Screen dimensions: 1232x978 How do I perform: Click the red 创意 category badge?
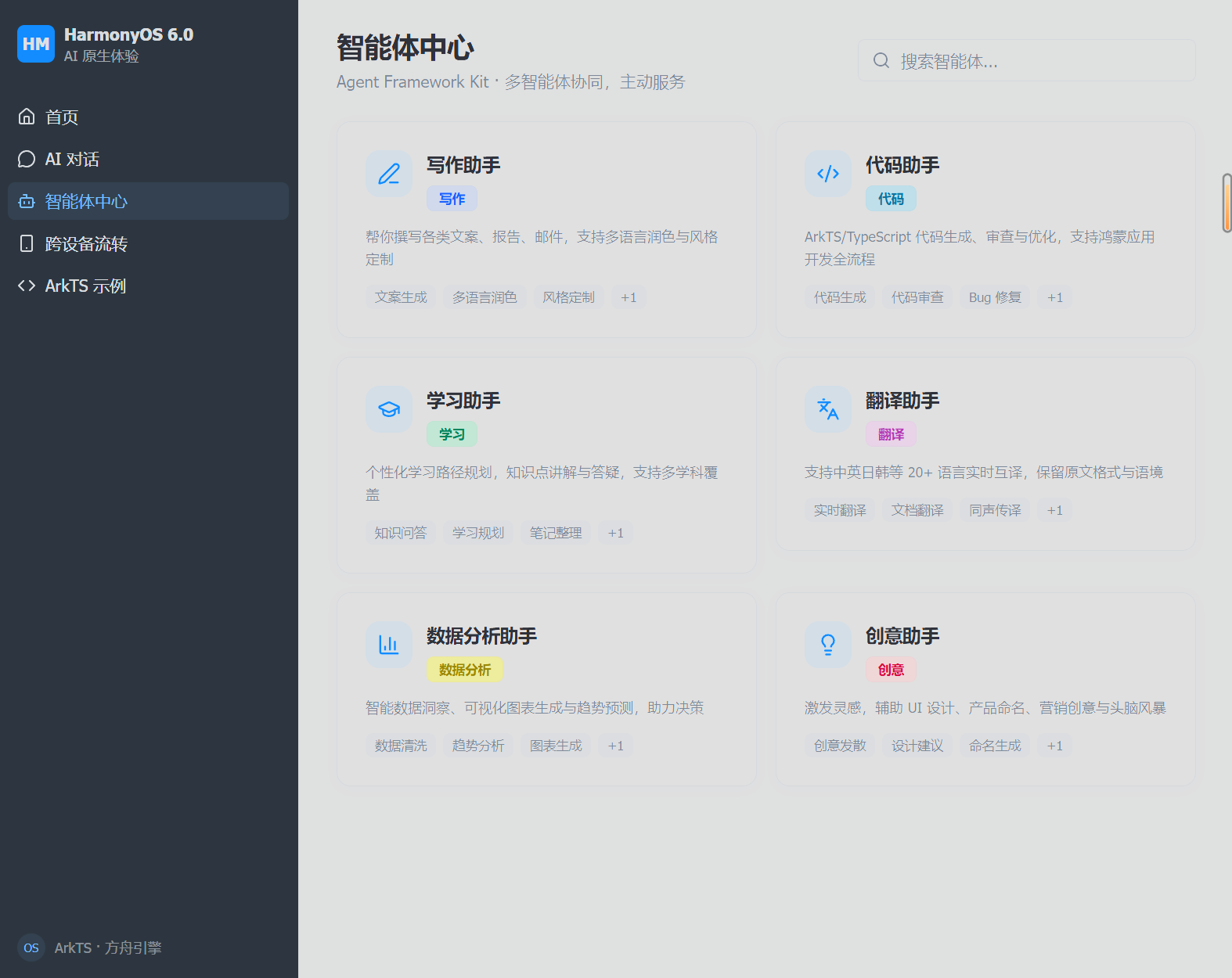(x=891, y=670)
